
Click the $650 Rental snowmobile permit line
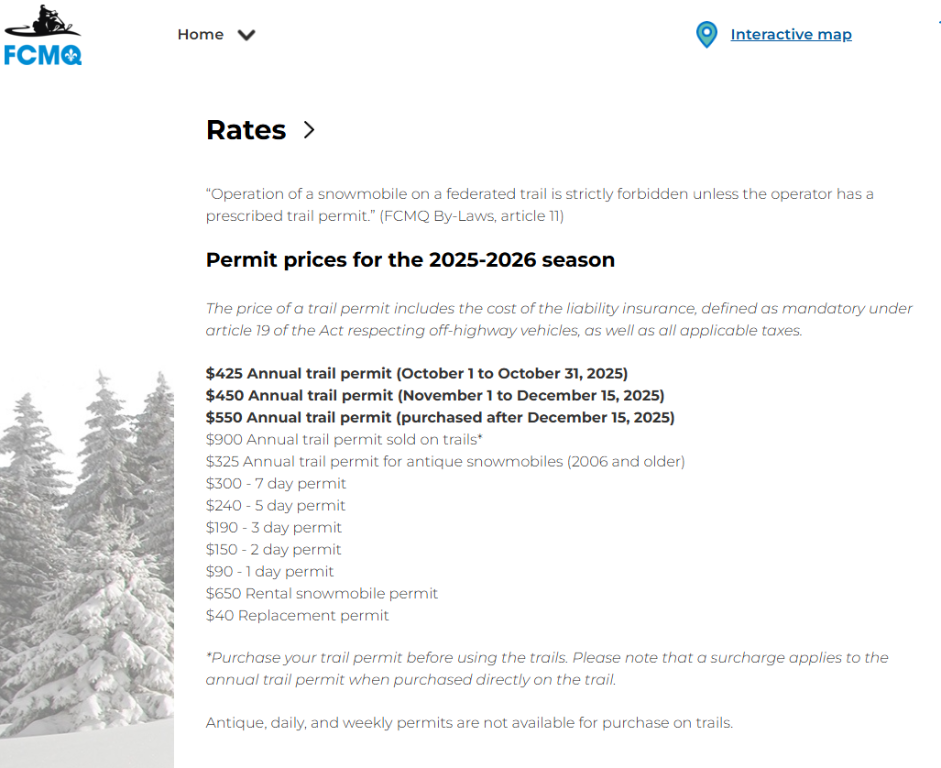322,594
